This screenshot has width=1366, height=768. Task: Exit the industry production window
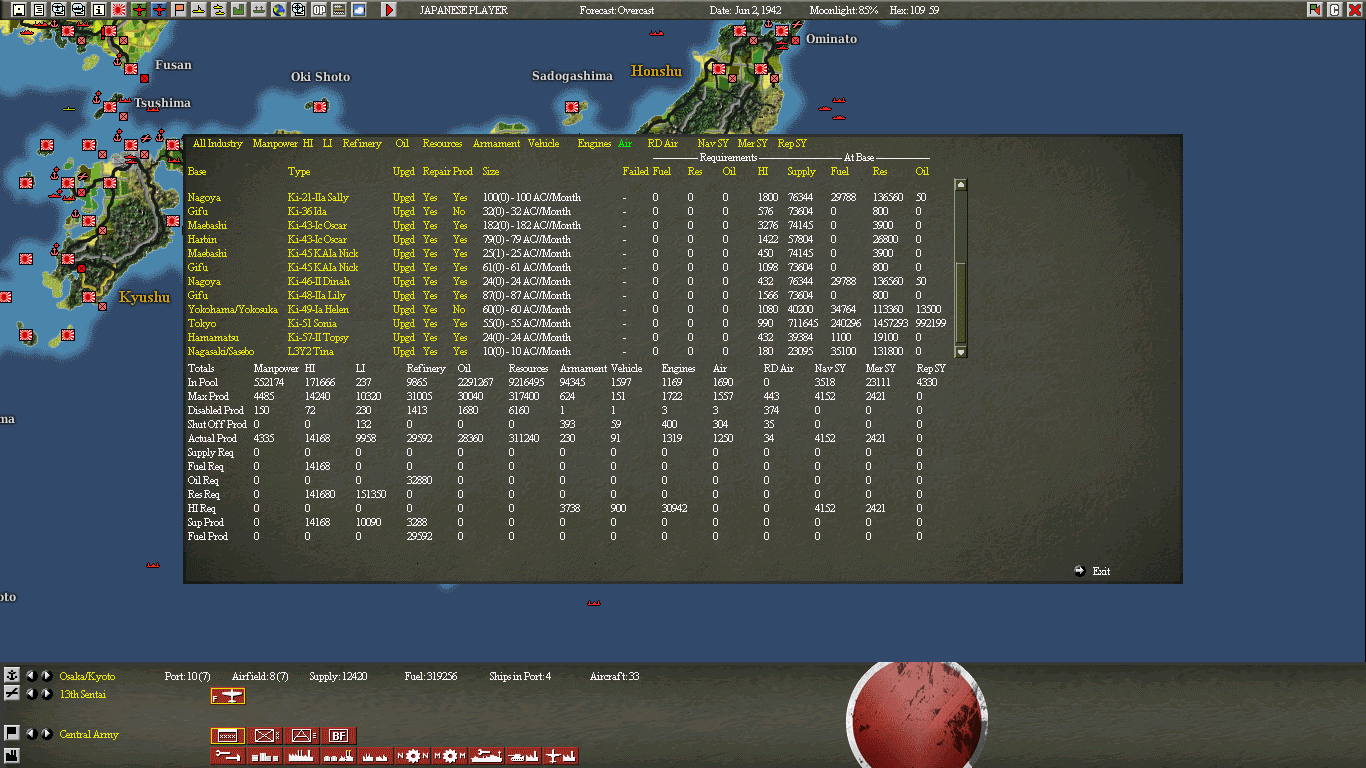point(1093,571)
